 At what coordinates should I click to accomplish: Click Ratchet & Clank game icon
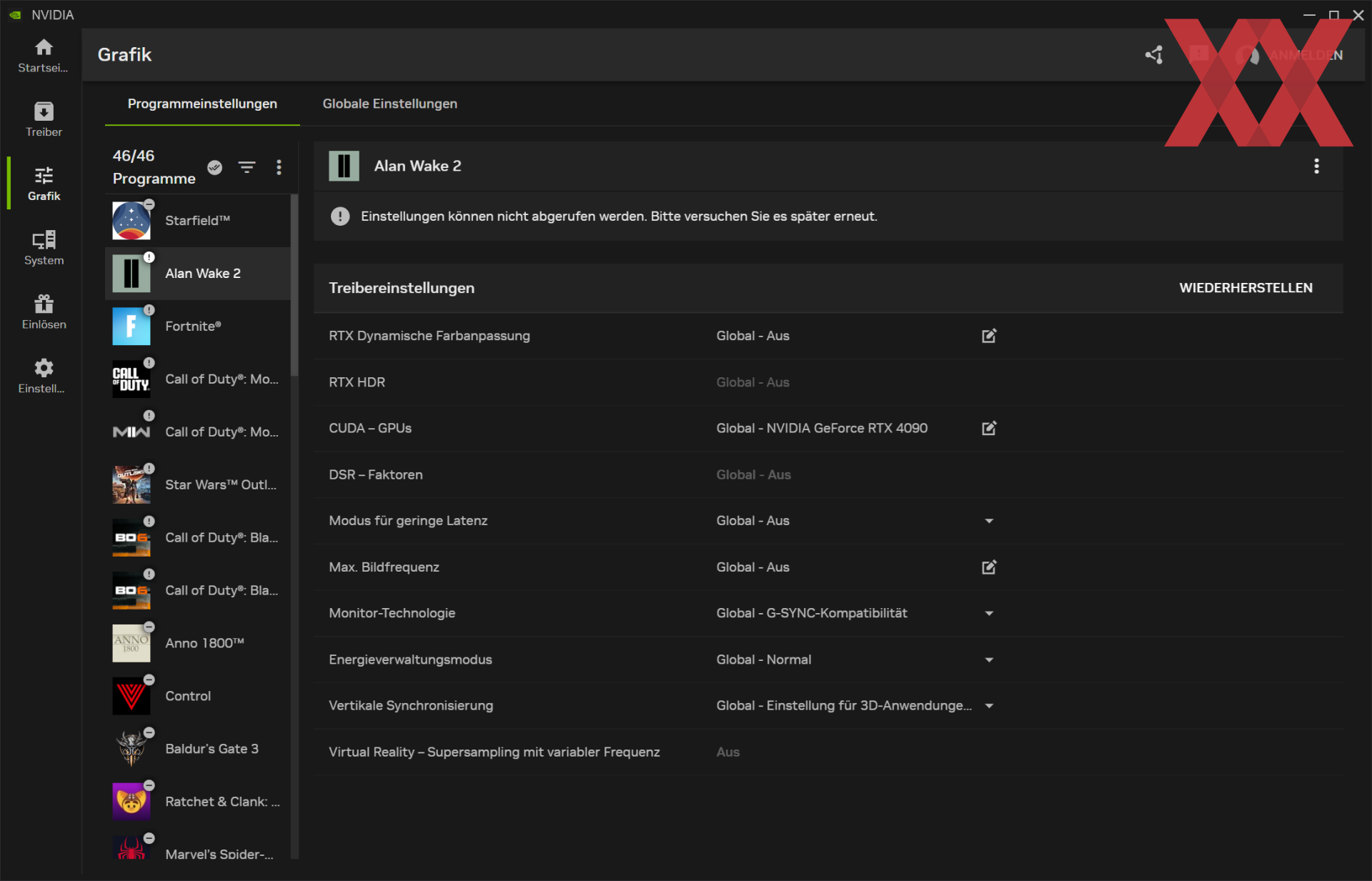pyautogui.click(x=131, y=802)
